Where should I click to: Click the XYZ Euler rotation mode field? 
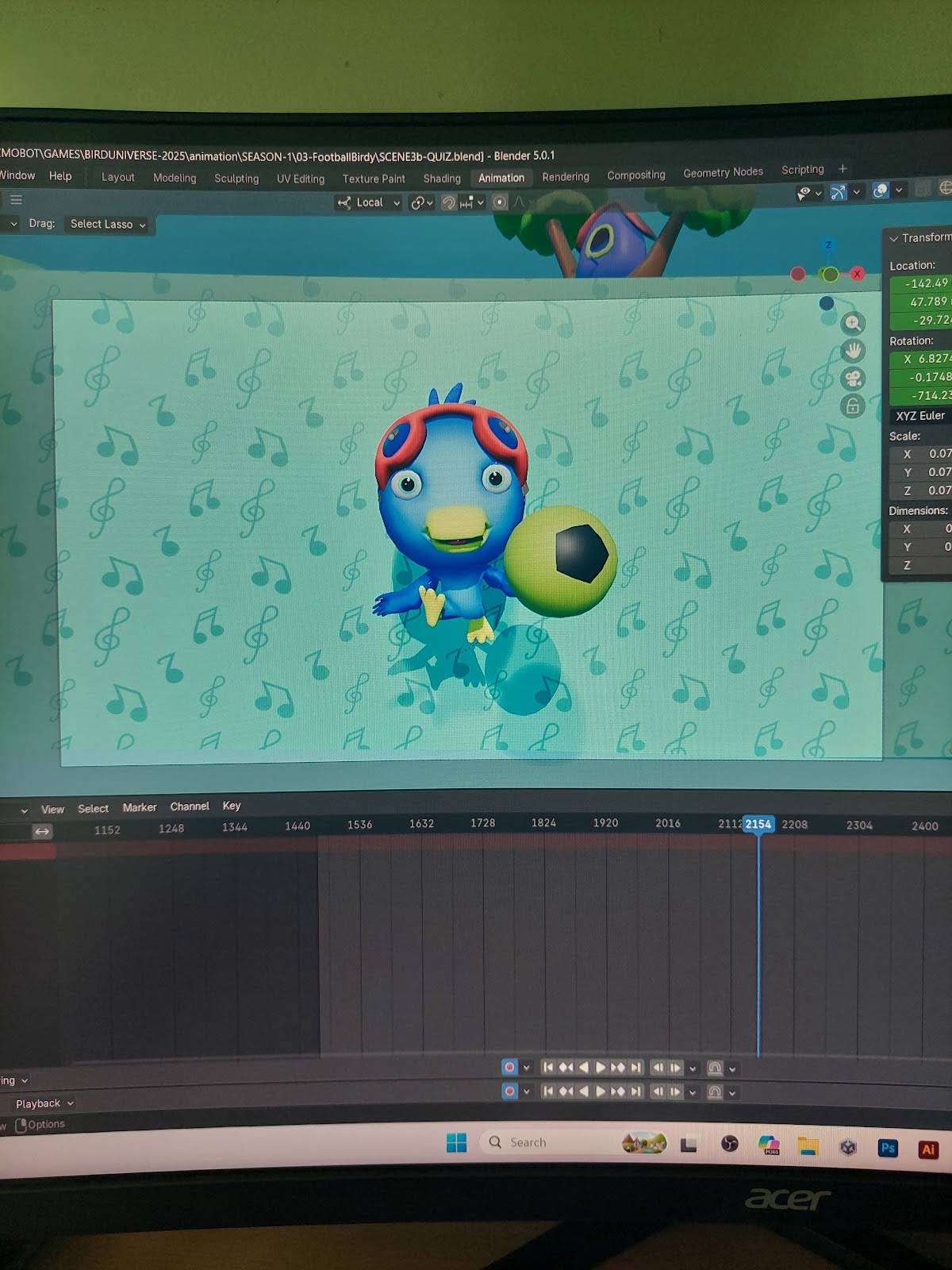[x=921, y=416]
